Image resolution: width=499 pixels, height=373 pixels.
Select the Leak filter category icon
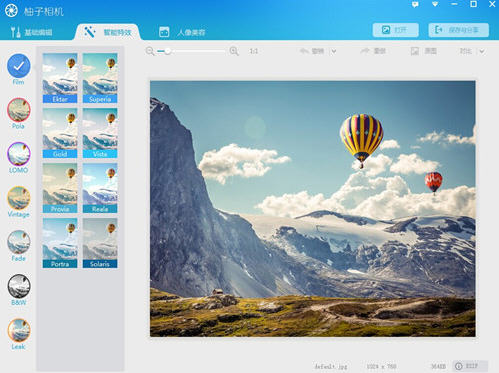click(19, 330)
